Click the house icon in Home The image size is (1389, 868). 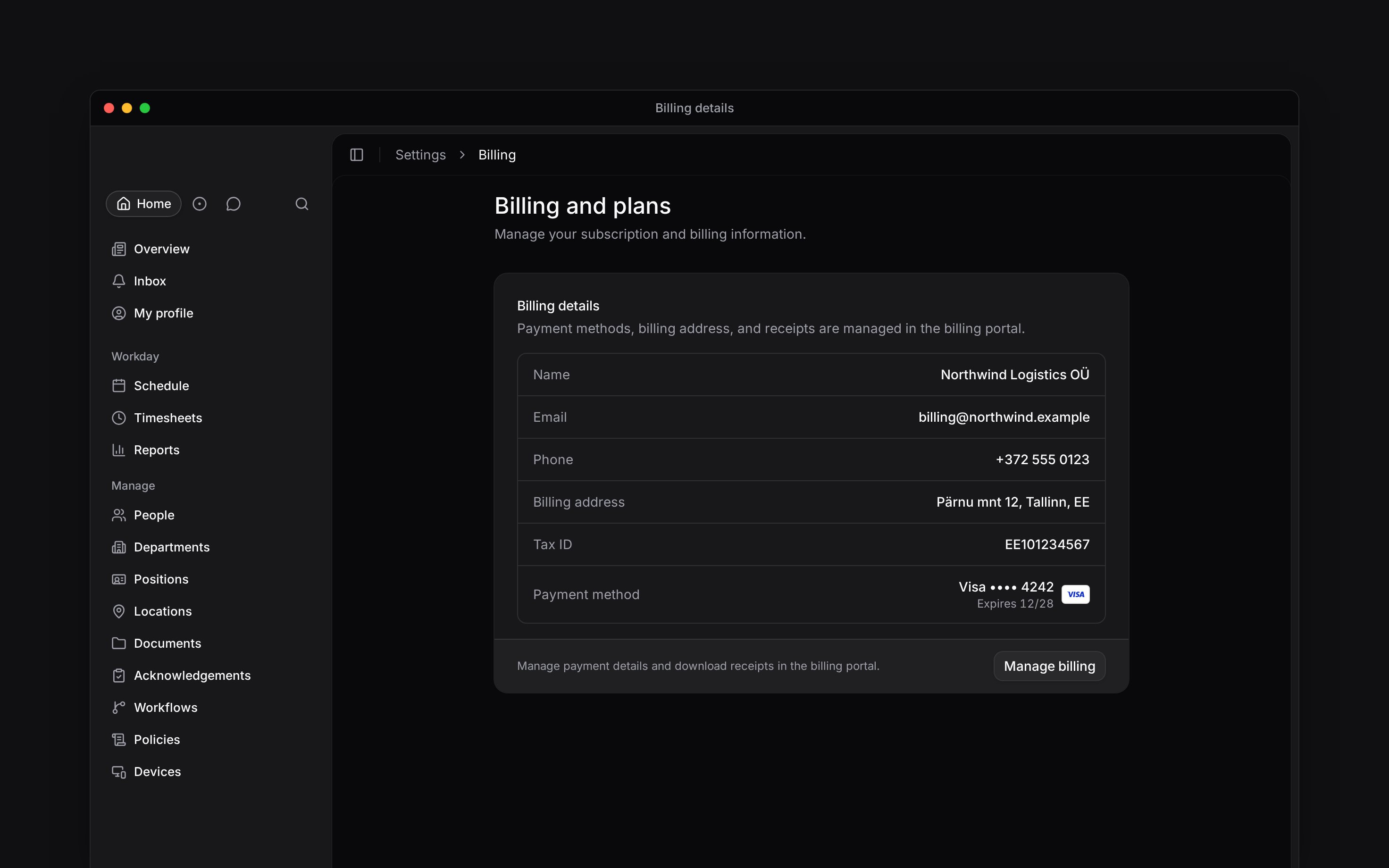tap(124, 204)
